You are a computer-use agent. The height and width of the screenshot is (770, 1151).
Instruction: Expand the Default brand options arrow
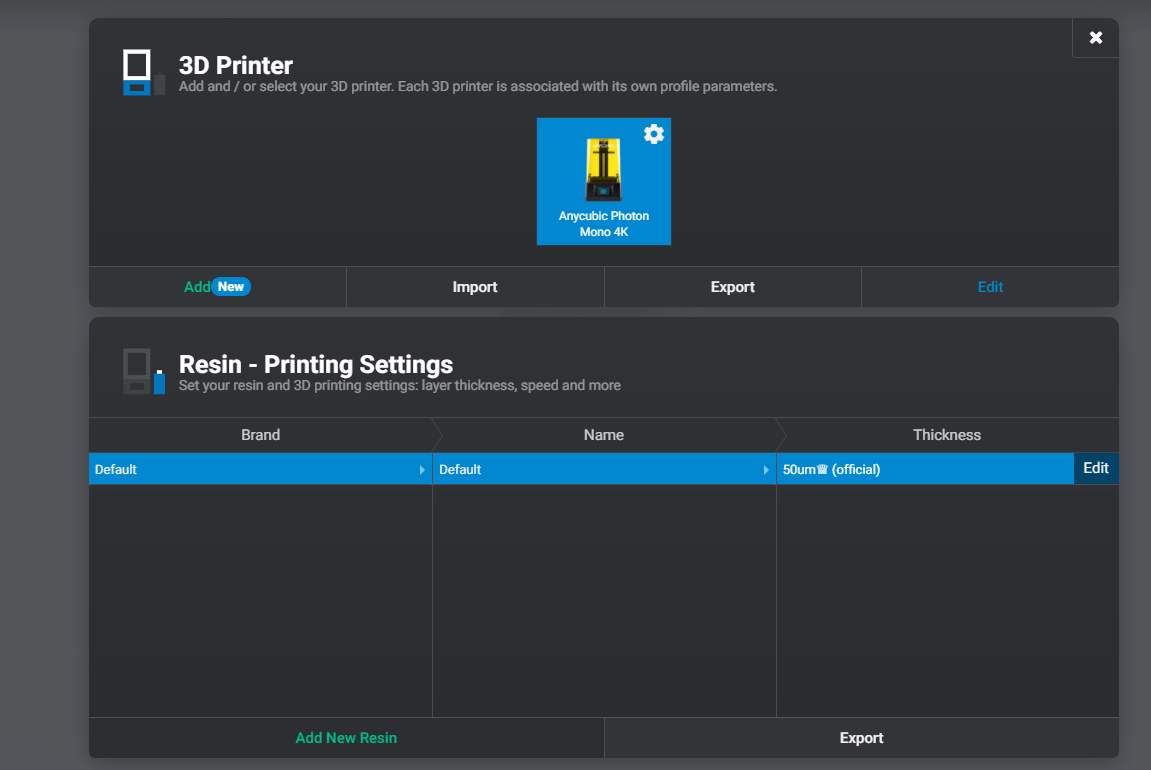(424, 468)
